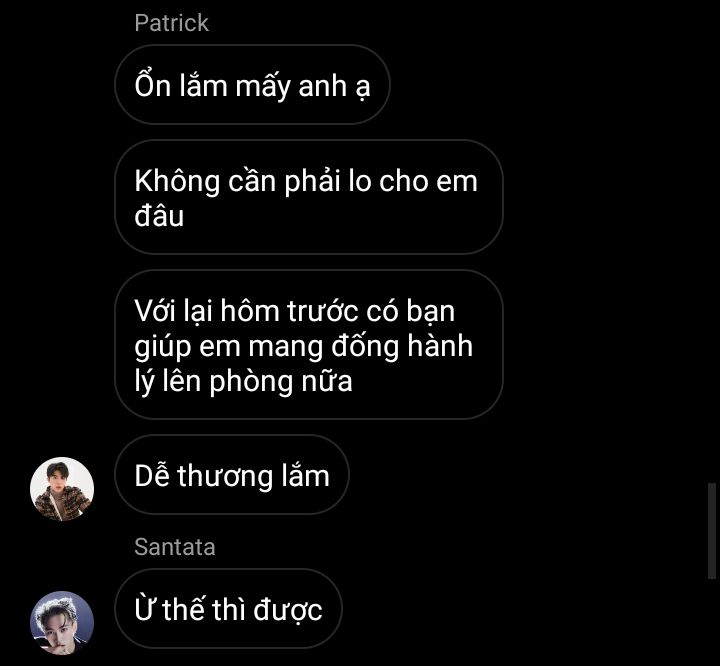The image size is (720, 666).
Task: Open the Santata sender name label
Action: click(175, 547)
